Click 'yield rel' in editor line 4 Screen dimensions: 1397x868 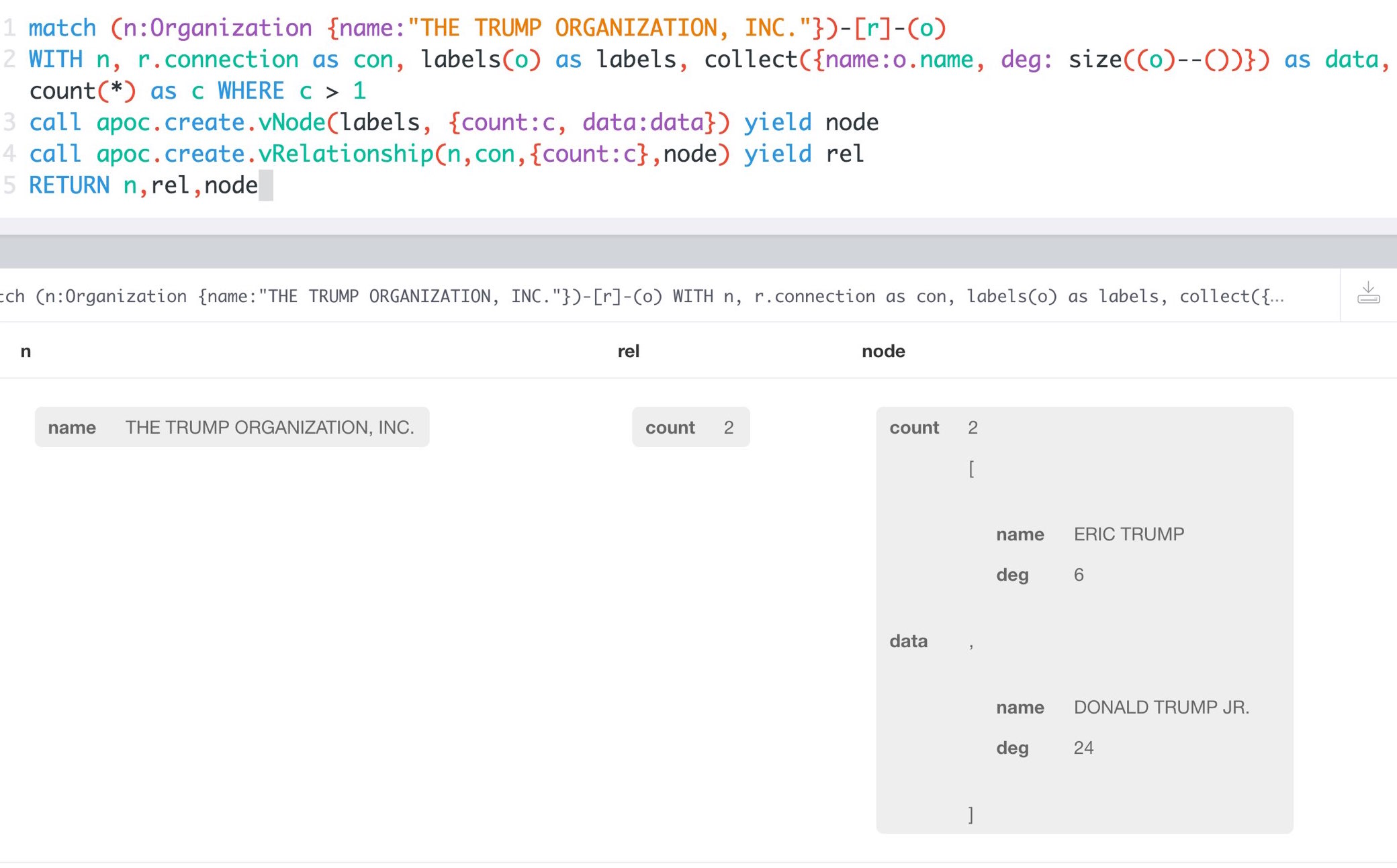(804, 154)
